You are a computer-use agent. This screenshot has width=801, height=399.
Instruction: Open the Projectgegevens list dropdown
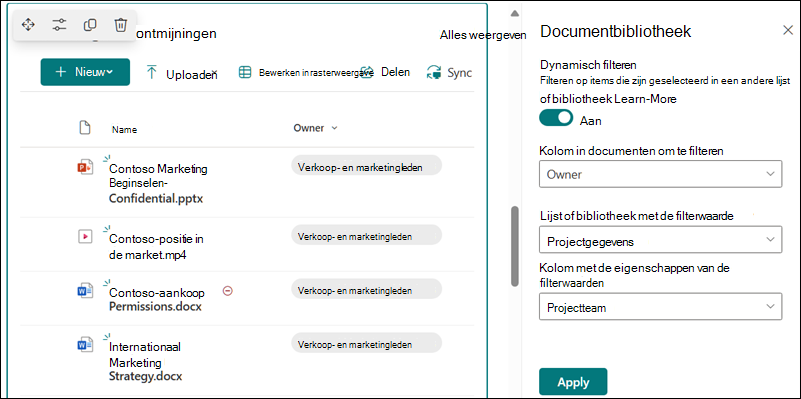point(661,240)
